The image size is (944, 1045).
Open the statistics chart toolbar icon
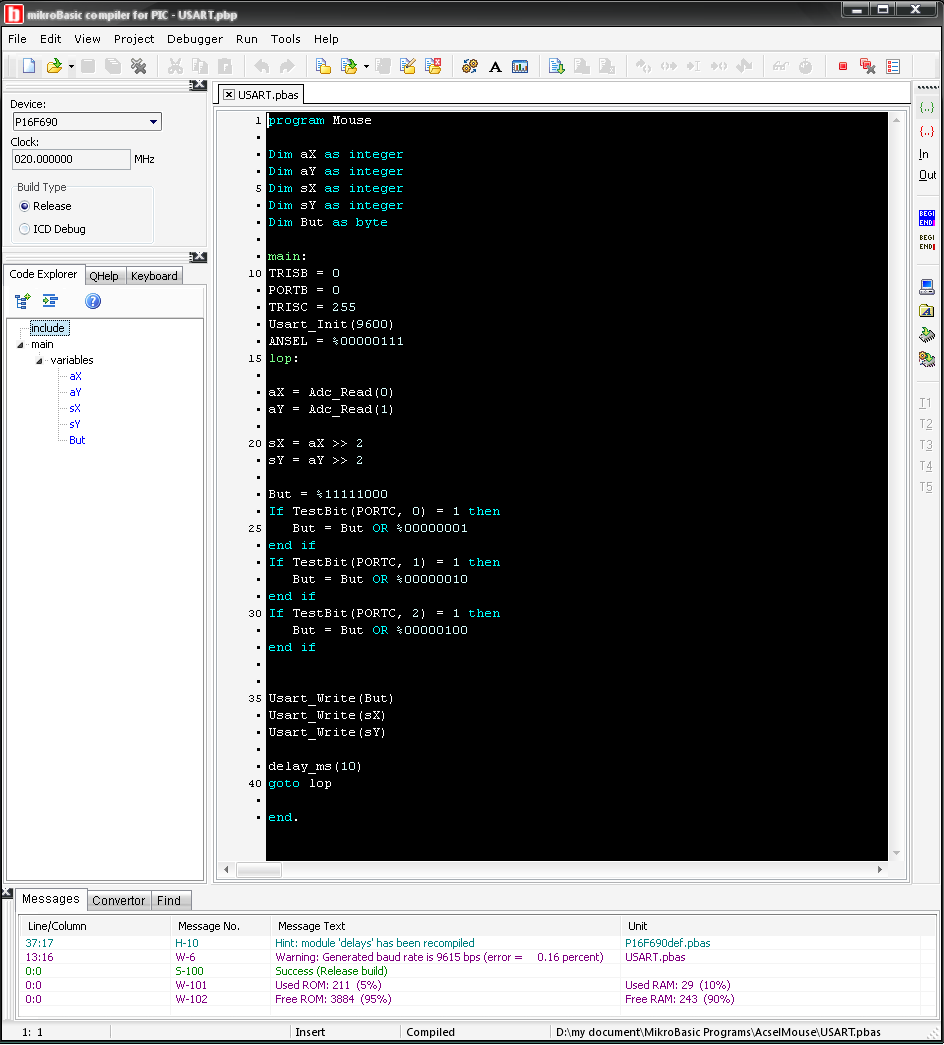tap(520, 66)
